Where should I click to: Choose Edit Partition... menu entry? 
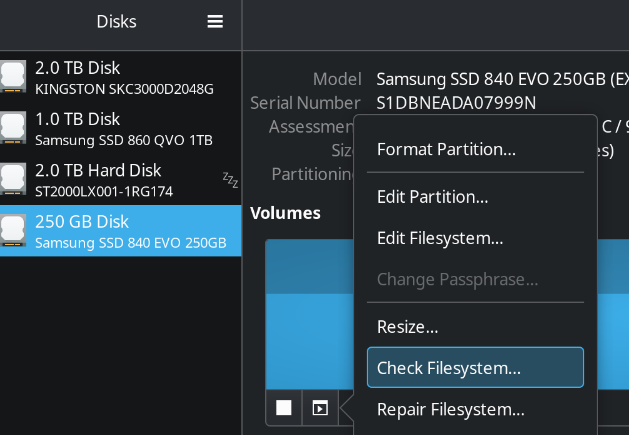tap(475, 197)
